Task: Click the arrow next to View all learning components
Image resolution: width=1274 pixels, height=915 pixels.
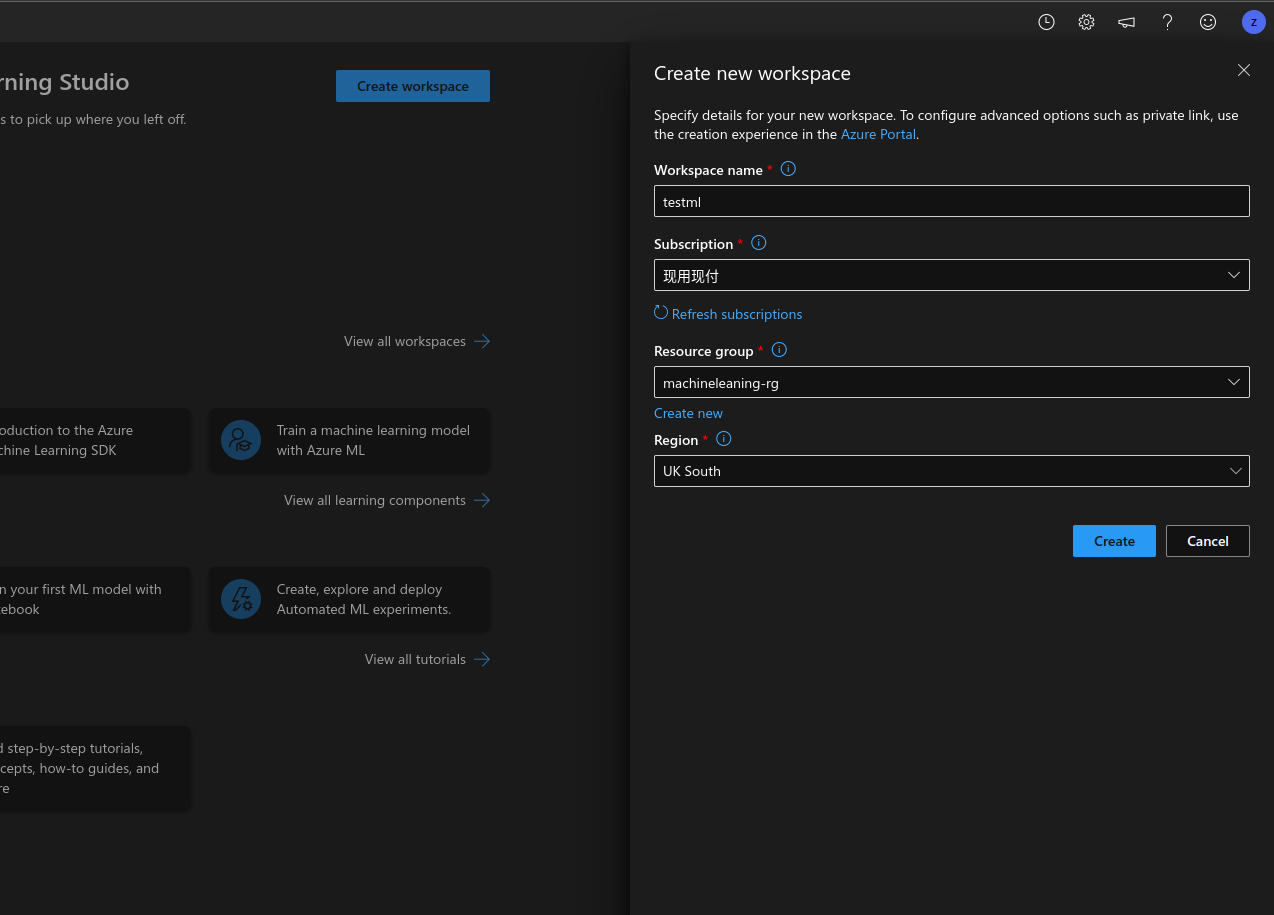Action: (x=482, y=500)
